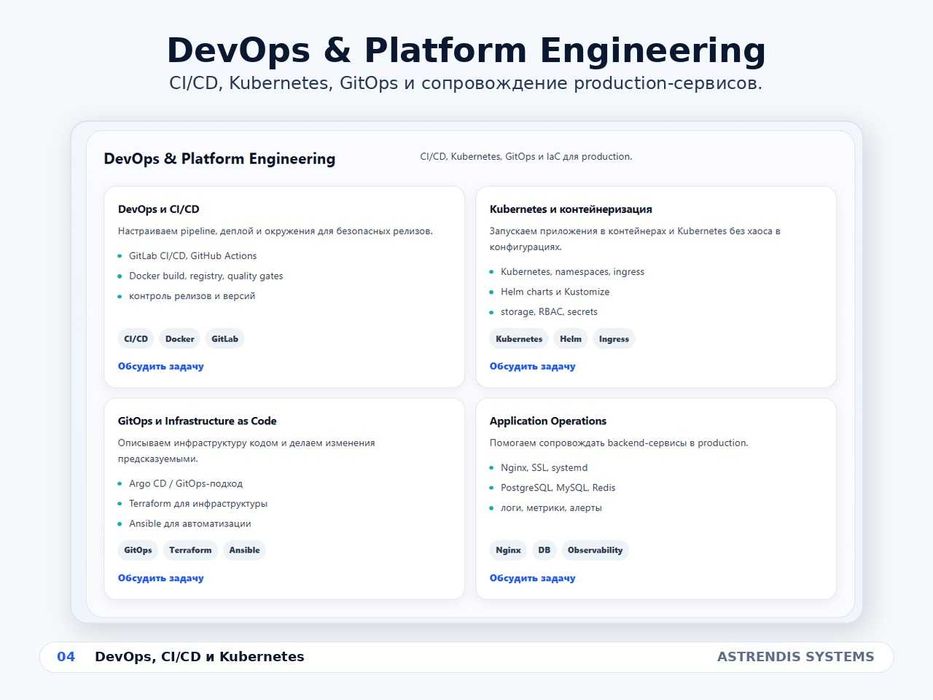Select the Terraform tag chip
933x700 pixels.
point(190,550)
